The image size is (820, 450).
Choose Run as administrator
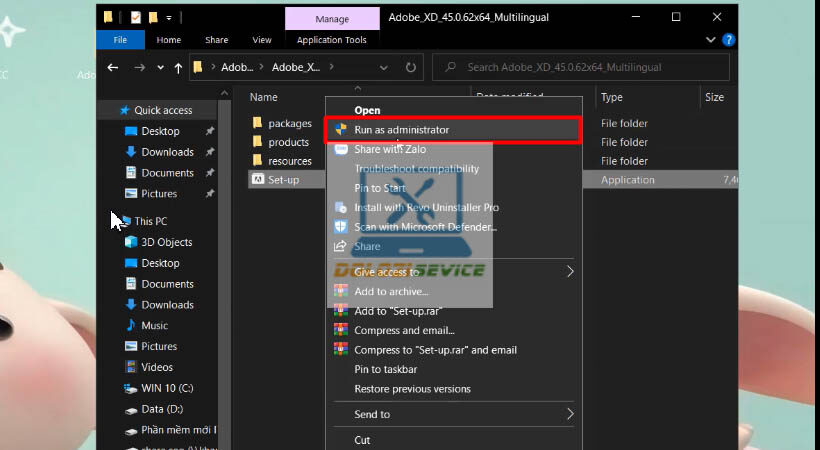(453, 130)
